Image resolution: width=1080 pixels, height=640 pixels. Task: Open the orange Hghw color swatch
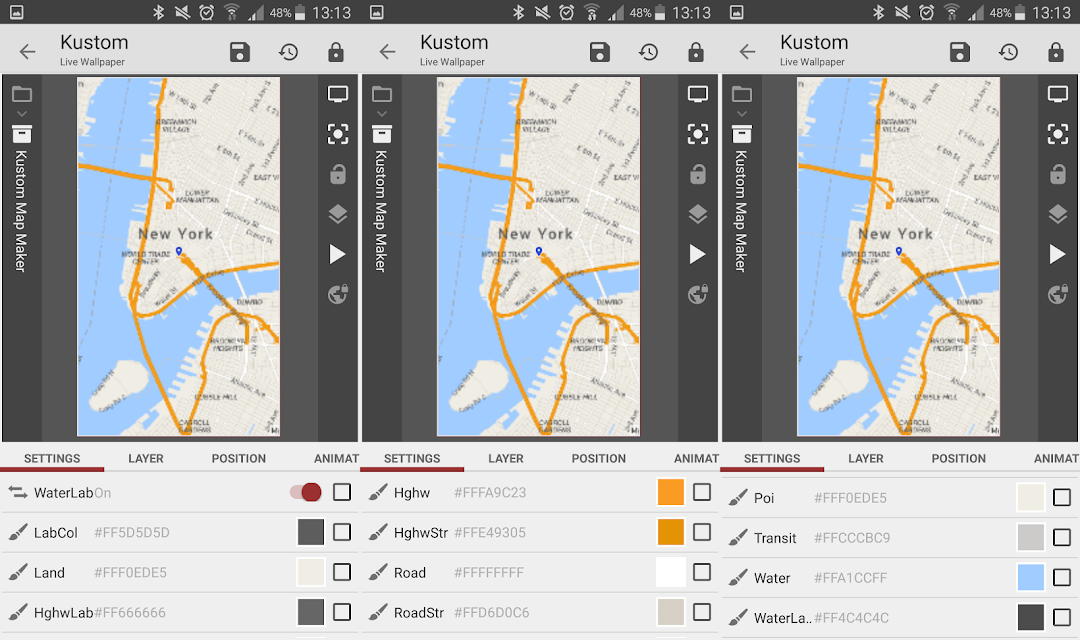pos(671,492)
